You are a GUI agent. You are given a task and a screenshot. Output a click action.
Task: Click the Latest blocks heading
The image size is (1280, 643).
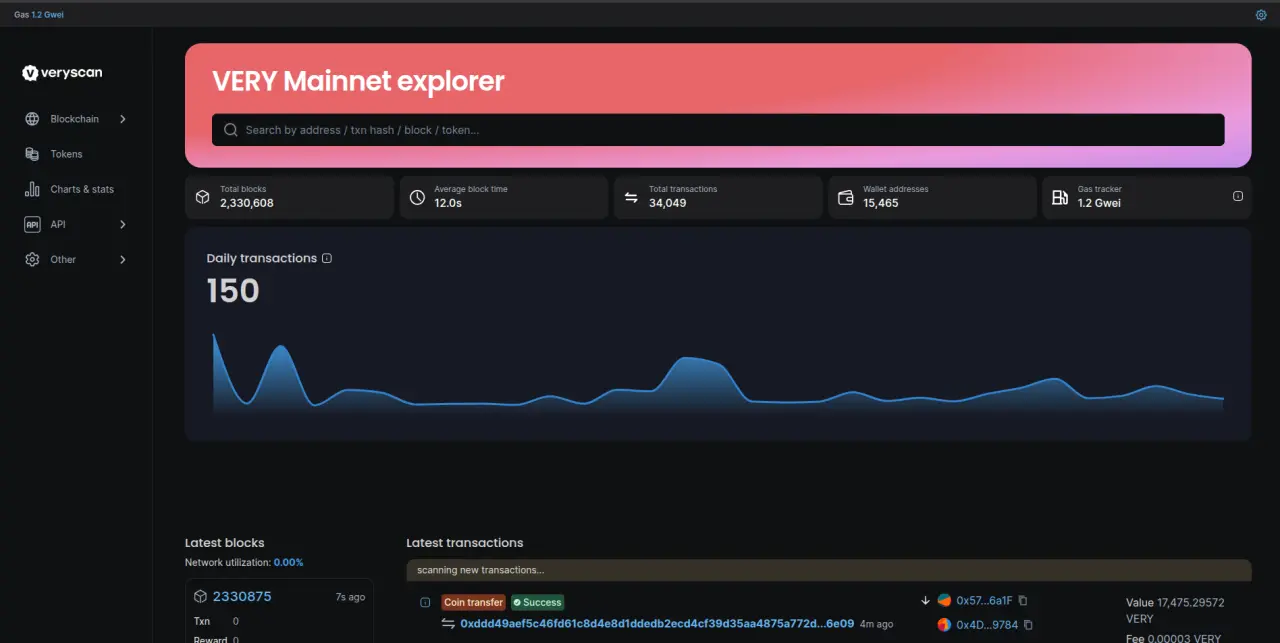pyautogui.click(x=225, y=543)
